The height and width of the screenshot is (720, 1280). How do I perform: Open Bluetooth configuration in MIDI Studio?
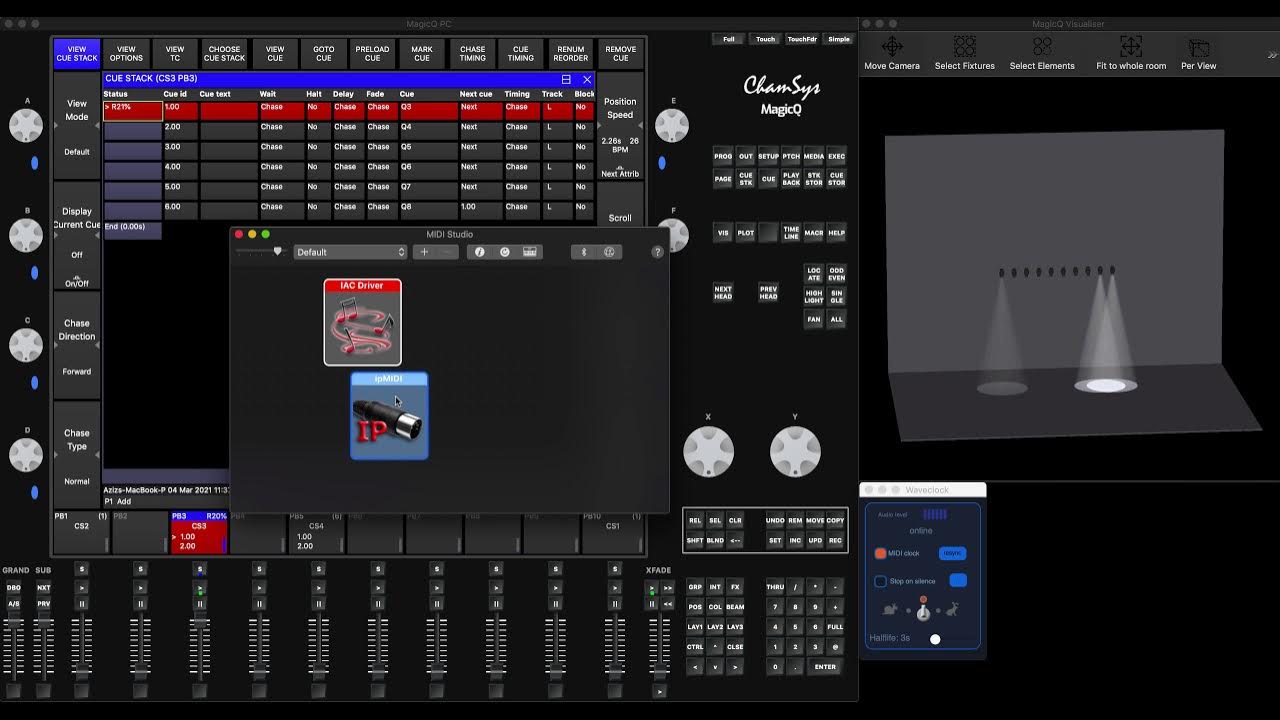coord(585,252)
